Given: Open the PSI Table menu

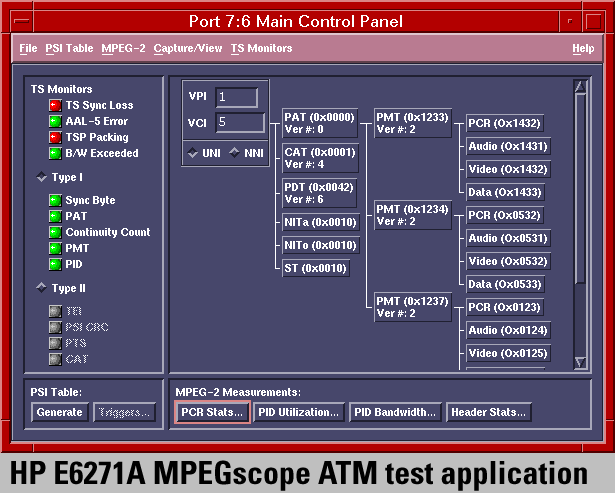Looking at the screenshot, I should click(x=69, y=48).
